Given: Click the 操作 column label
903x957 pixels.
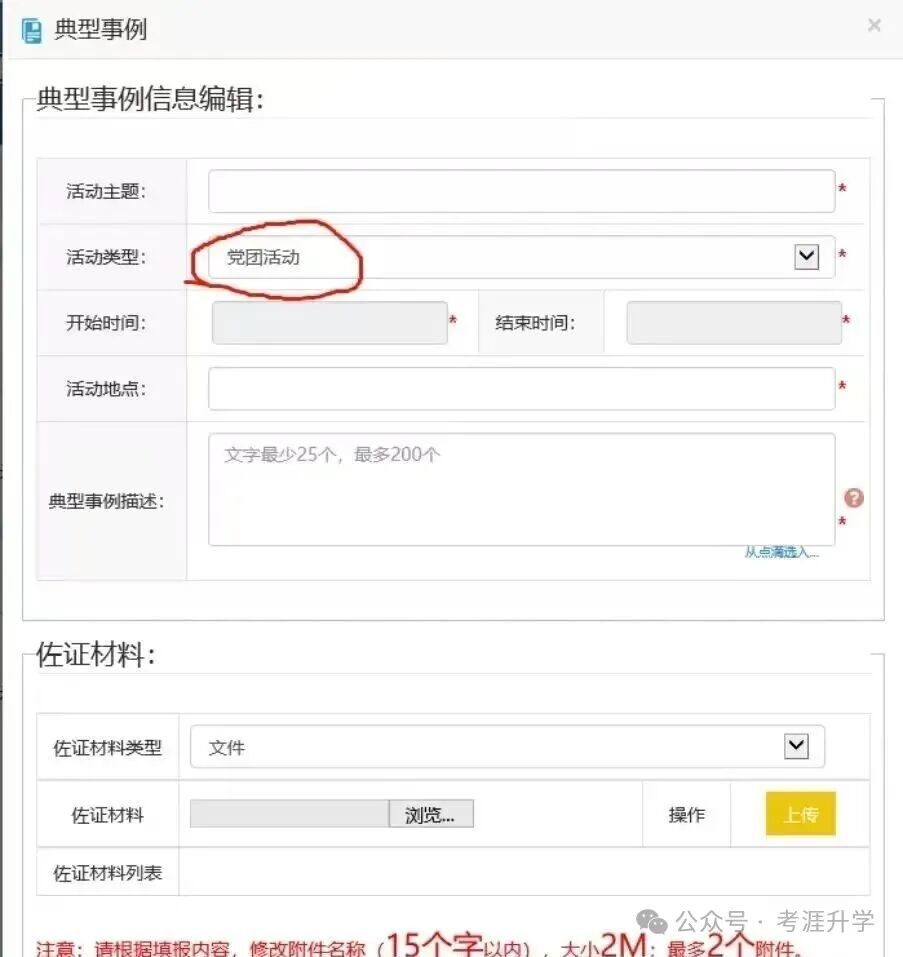Looking at the screenshot, I should 686,815.
